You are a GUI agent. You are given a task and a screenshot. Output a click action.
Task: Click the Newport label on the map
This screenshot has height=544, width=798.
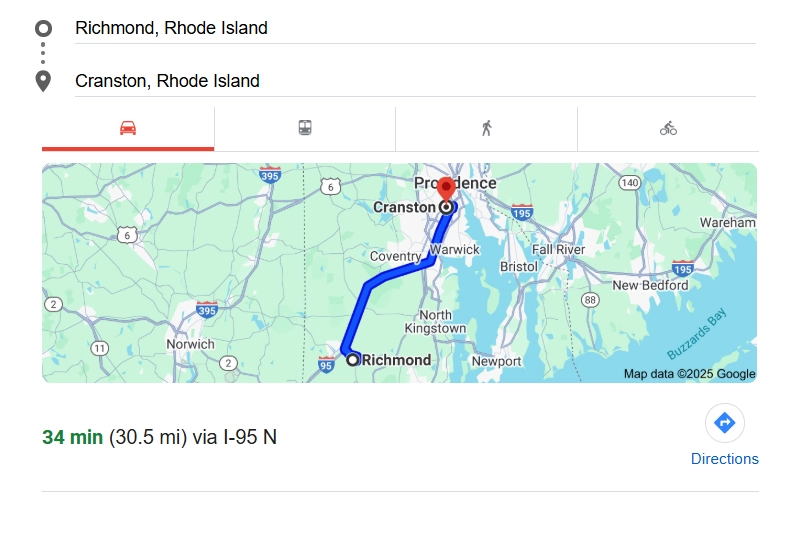click(x=496, y=361)
